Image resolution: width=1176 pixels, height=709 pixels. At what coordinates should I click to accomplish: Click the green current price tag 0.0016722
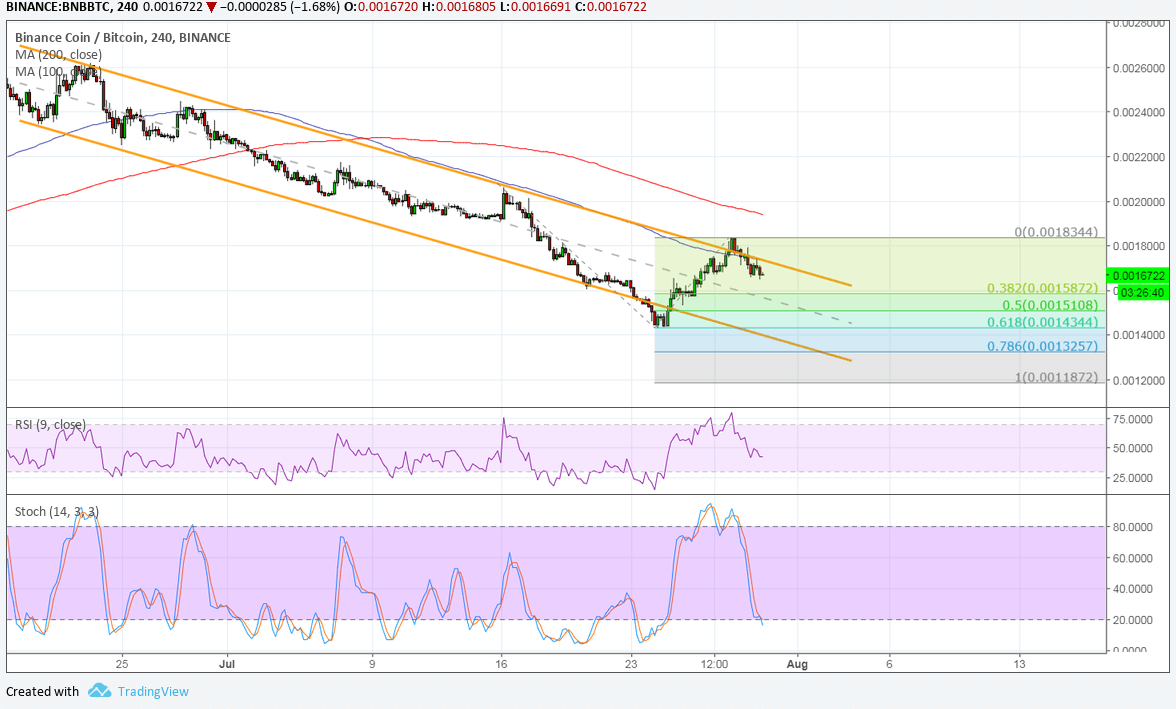point(1138,276)
